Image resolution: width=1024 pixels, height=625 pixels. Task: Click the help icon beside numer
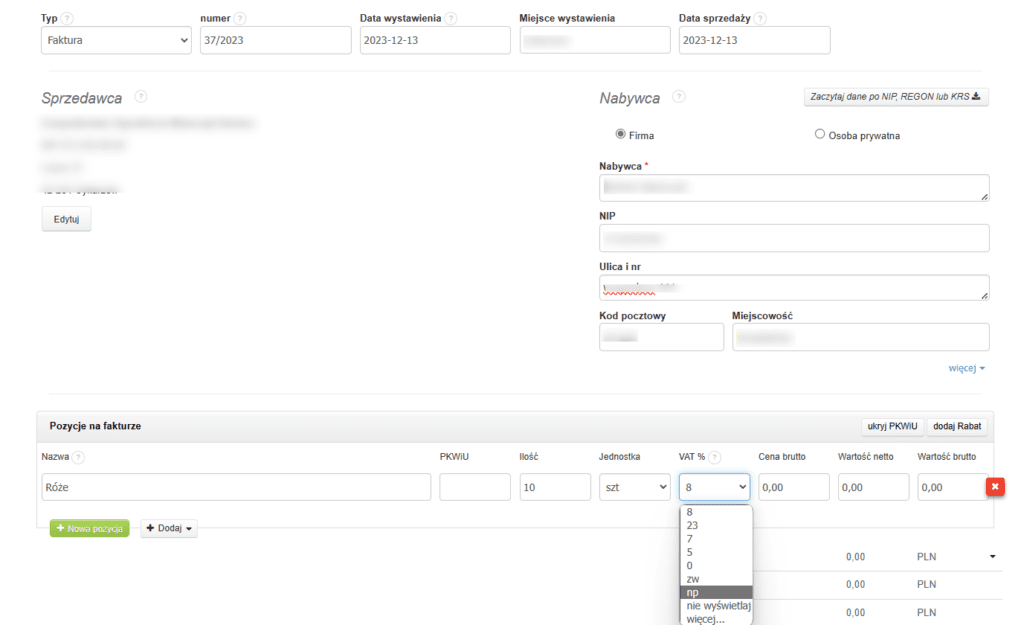240,19
